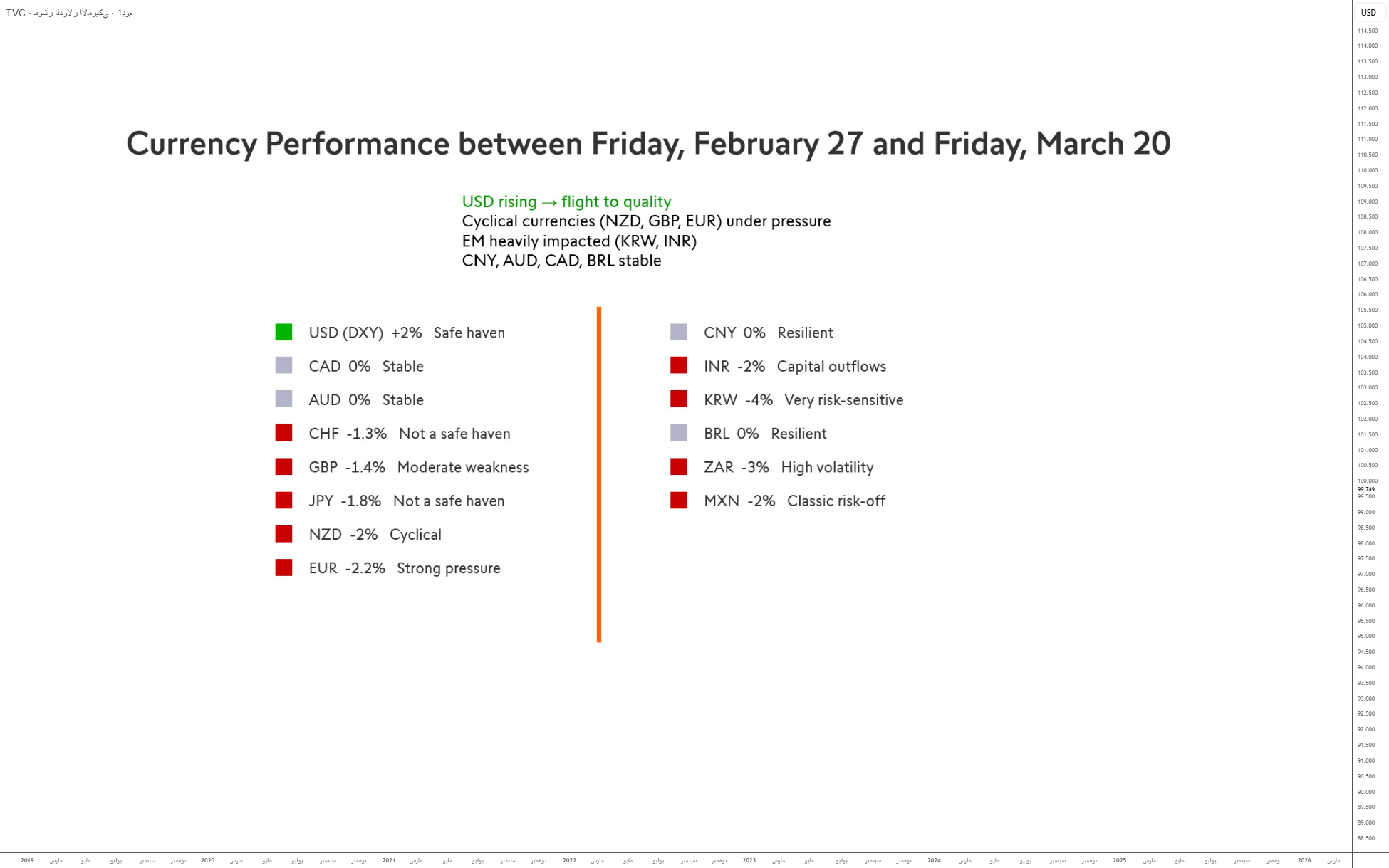The width and height of the screenshot is (1389, 868).
Task: Select the Currency Performance title text
Action: [648, 144]
